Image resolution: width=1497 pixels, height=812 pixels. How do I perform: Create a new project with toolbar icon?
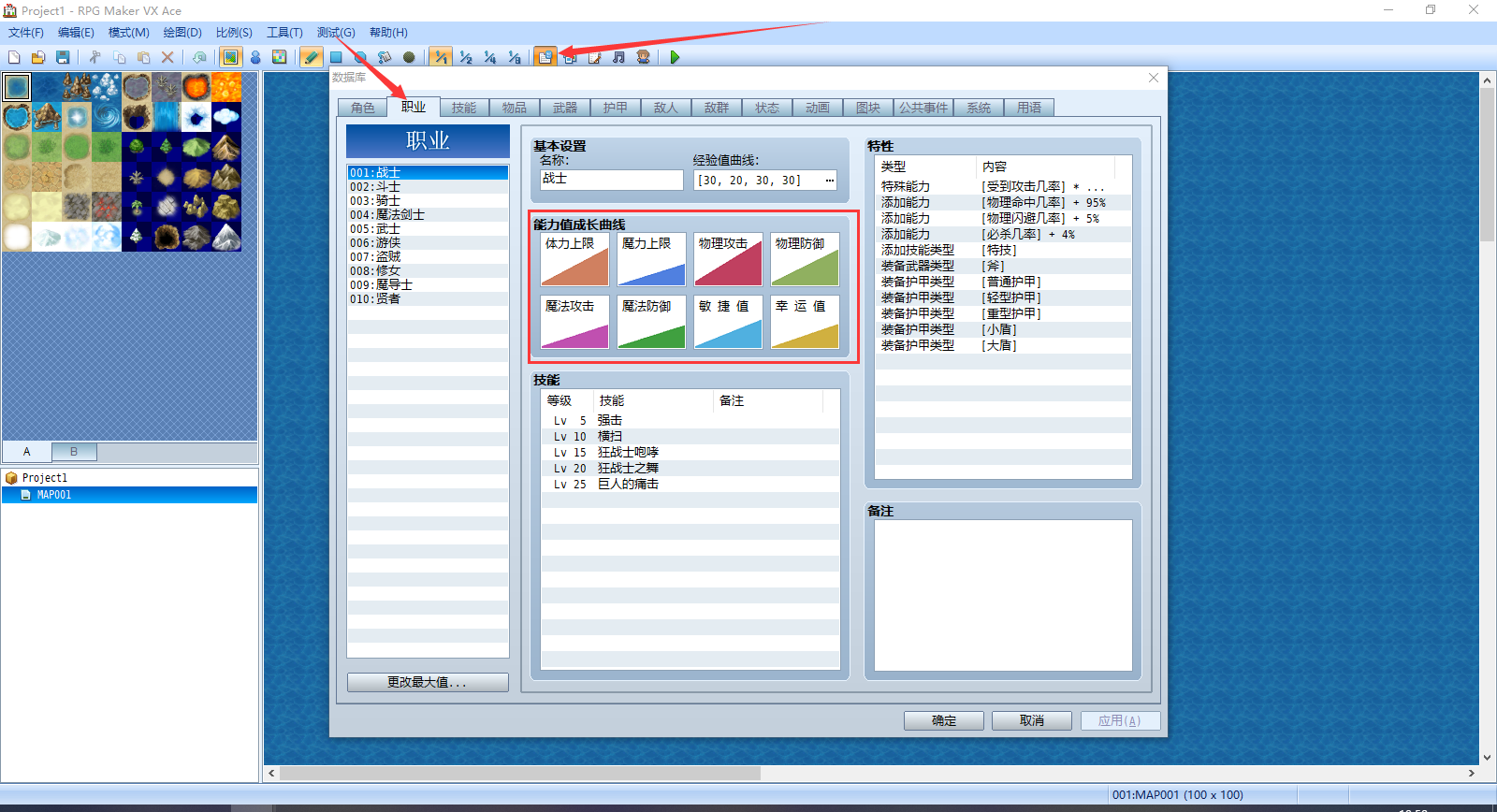(14, 57)
